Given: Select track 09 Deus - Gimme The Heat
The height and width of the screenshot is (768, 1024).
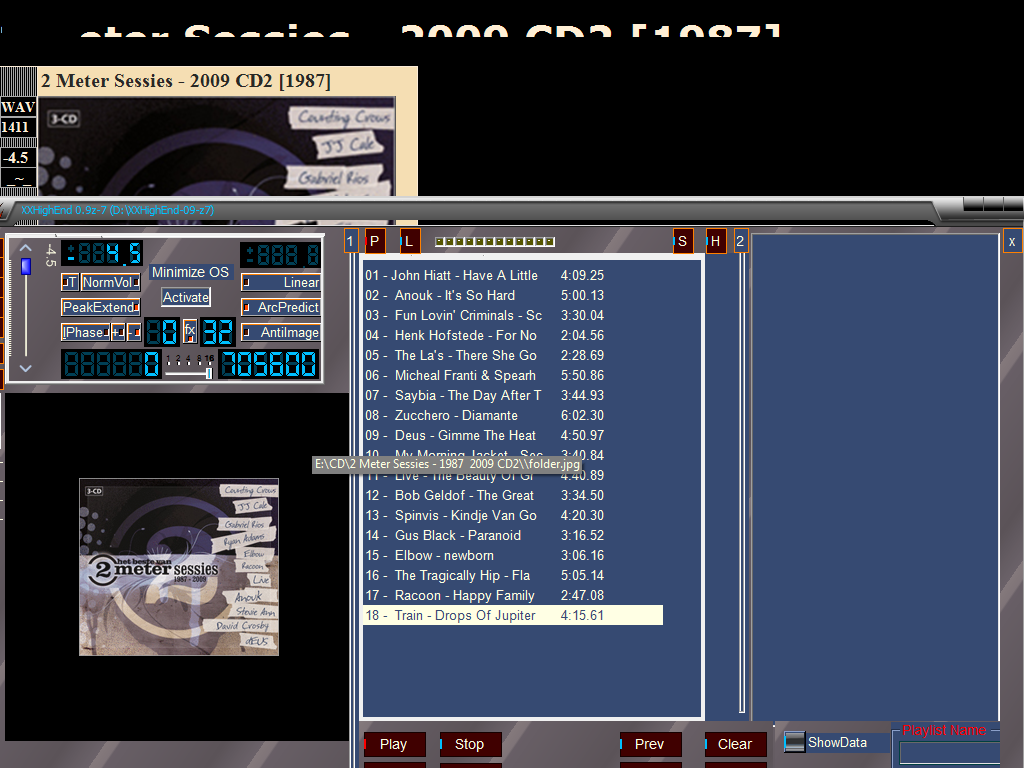Looking at the screenshot, I should coord(513,436).
